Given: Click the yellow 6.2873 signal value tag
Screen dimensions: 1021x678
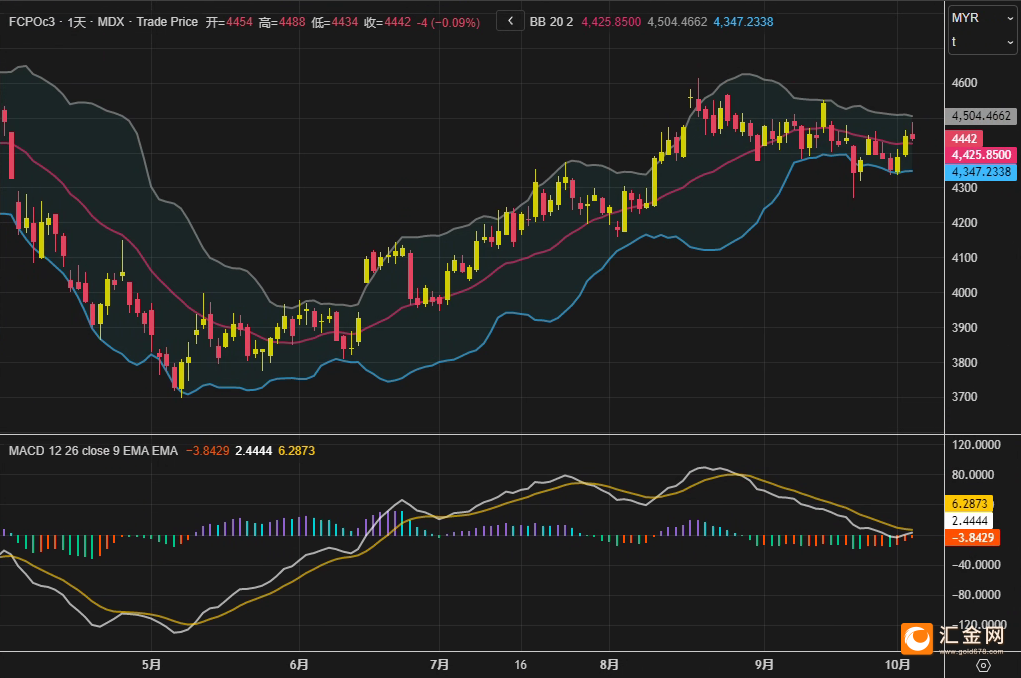Looking at the screenshot, I should [x=969, y=505].
